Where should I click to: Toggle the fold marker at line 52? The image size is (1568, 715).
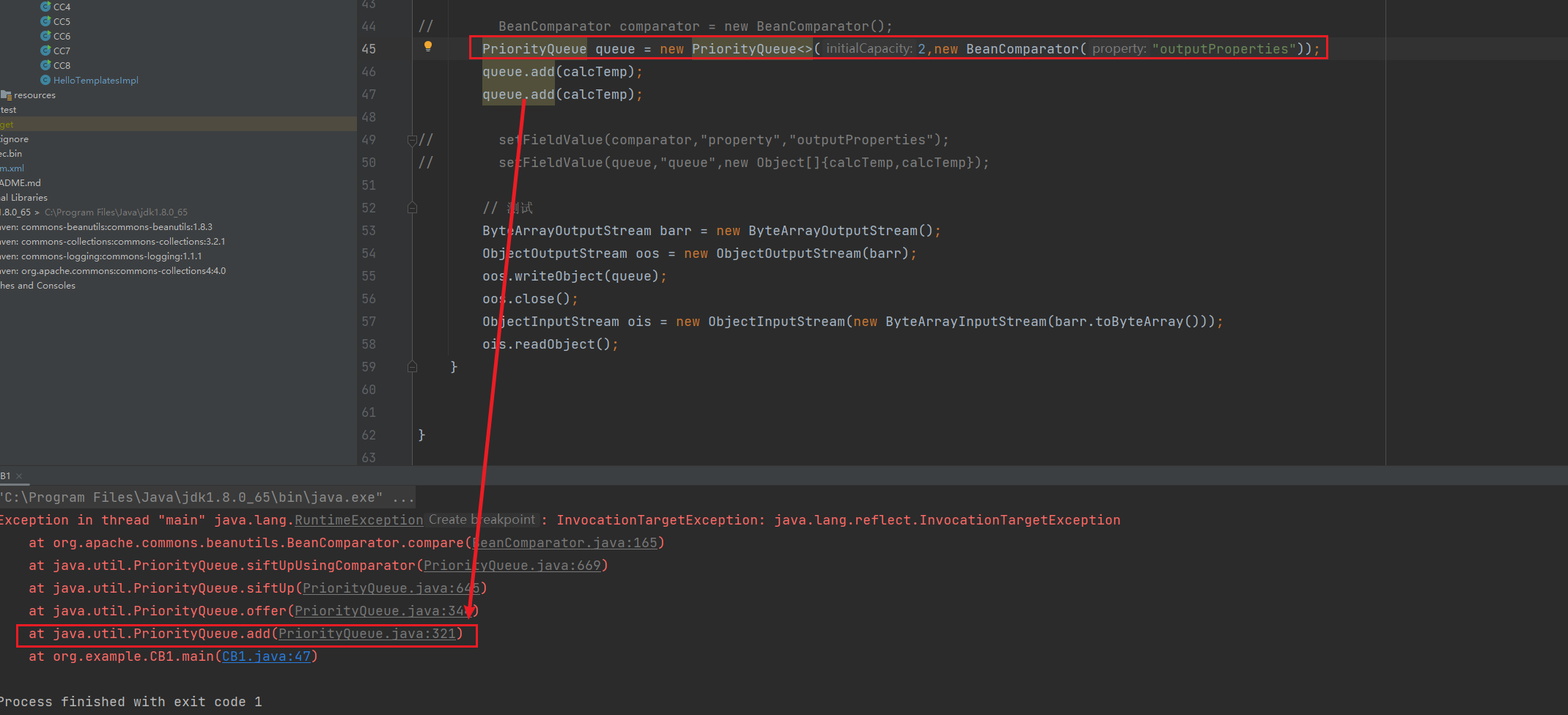coord(412,208)
